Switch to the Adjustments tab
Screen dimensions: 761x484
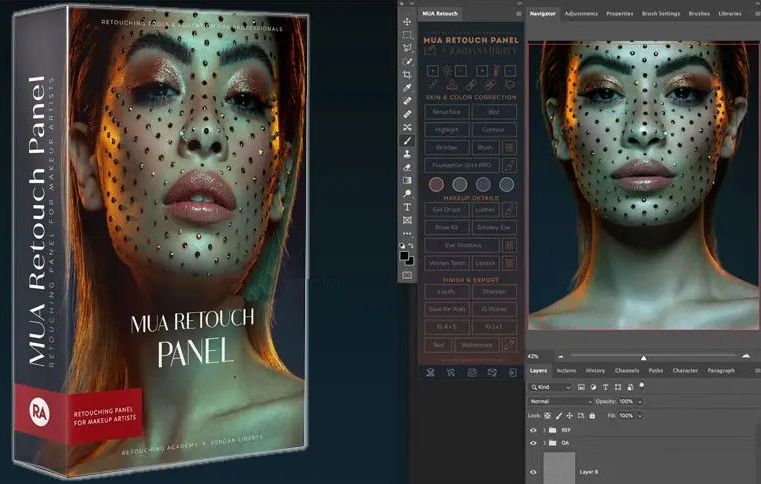point(581,14)
